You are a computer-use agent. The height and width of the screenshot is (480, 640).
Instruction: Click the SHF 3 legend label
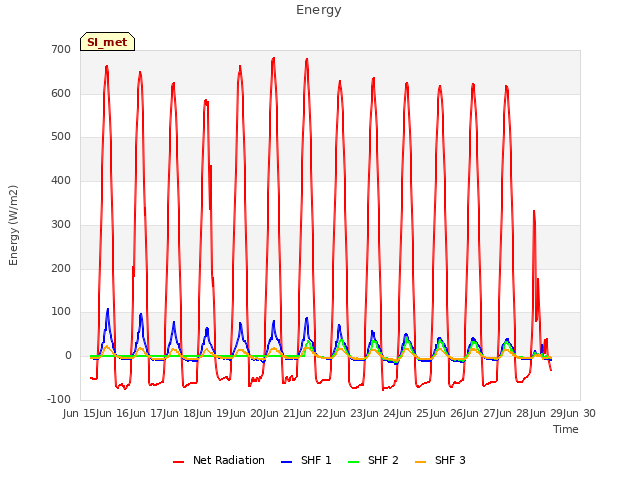pyautogui.click(x=450, y=460)
